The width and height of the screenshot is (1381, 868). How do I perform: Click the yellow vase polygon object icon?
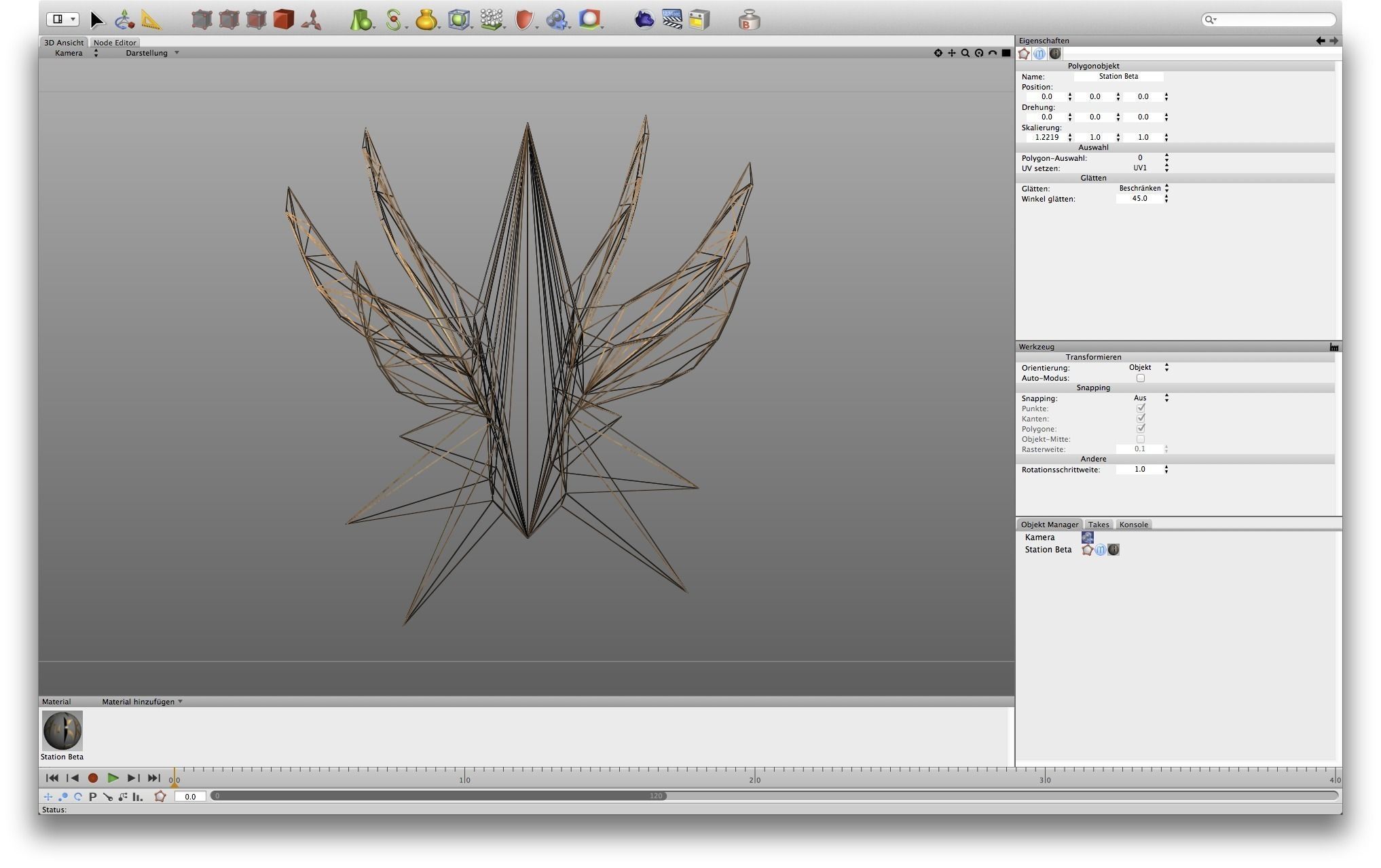click(426, 20)
